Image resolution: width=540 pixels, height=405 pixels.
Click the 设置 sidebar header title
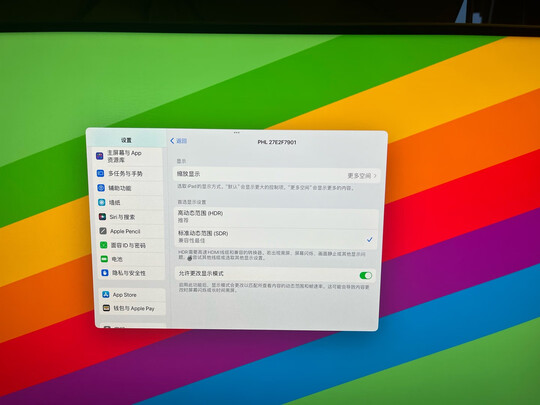(126, 140)
